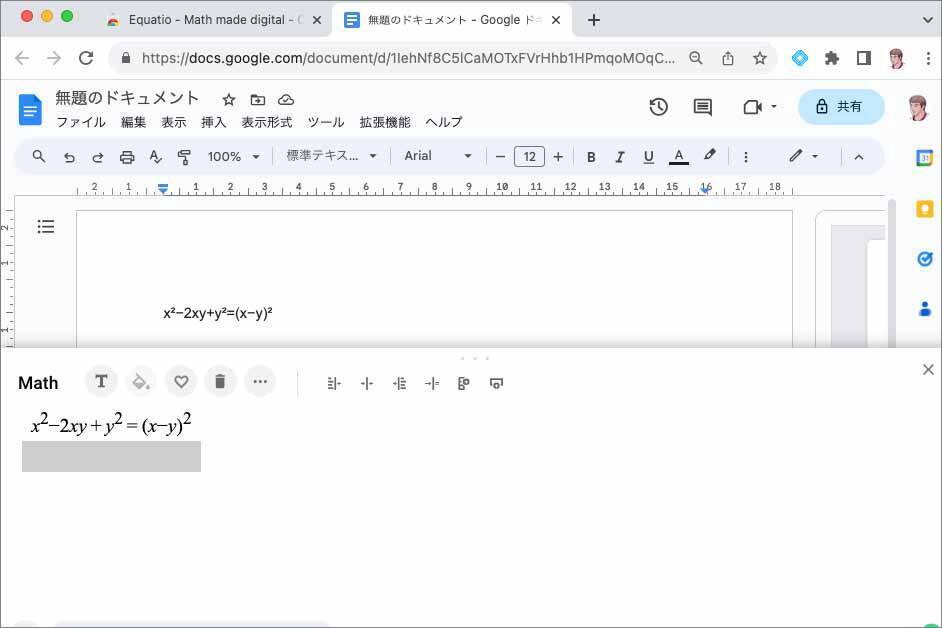Click the first Equatio alignment icon
Viewport: 942px width, 628px height.
click(x=334, y=383)
